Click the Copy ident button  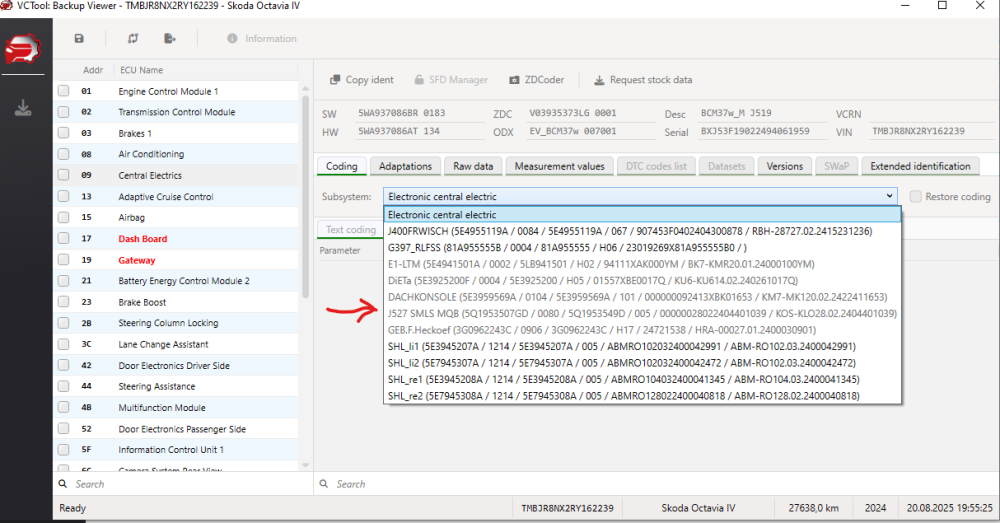point(362,80)
